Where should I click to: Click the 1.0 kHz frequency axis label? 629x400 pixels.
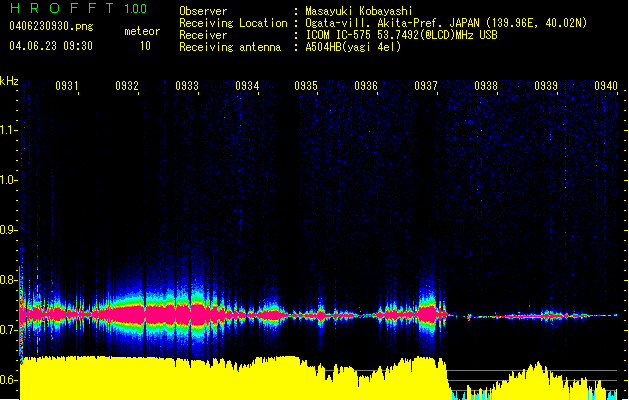(x=8, y=180)
